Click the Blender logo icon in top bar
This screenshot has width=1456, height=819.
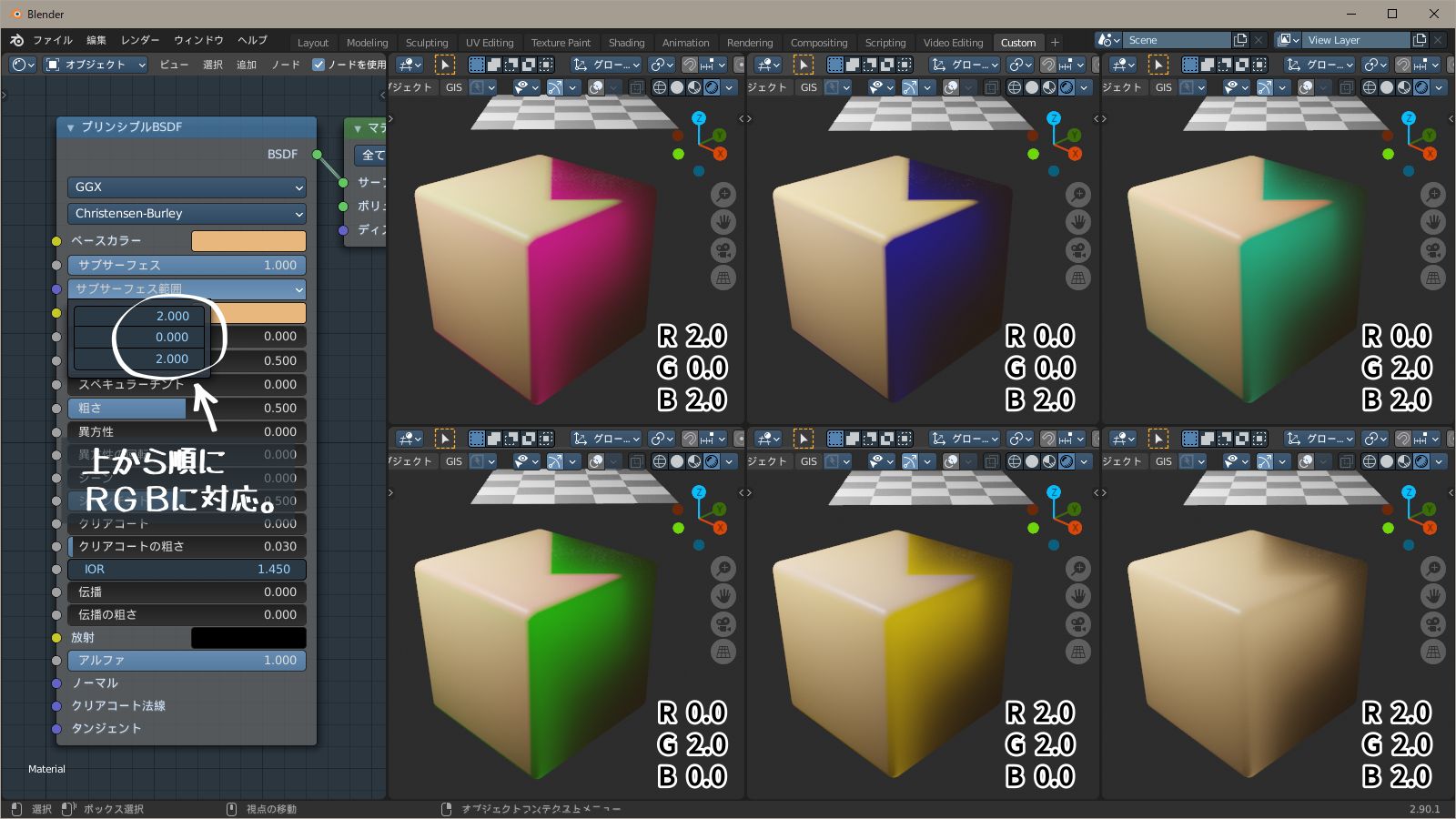(16, 40)
